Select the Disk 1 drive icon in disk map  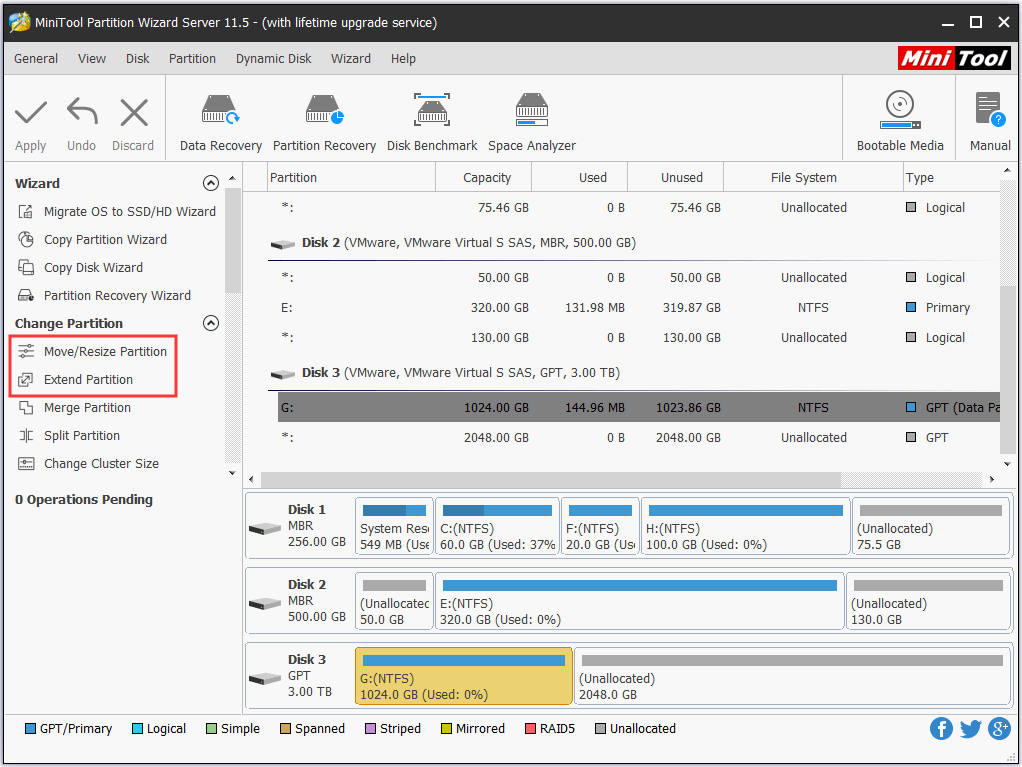pos(265,528)
